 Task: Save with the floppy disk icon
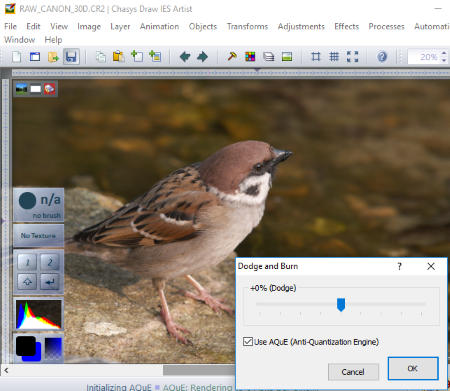[x=71, y=57]
